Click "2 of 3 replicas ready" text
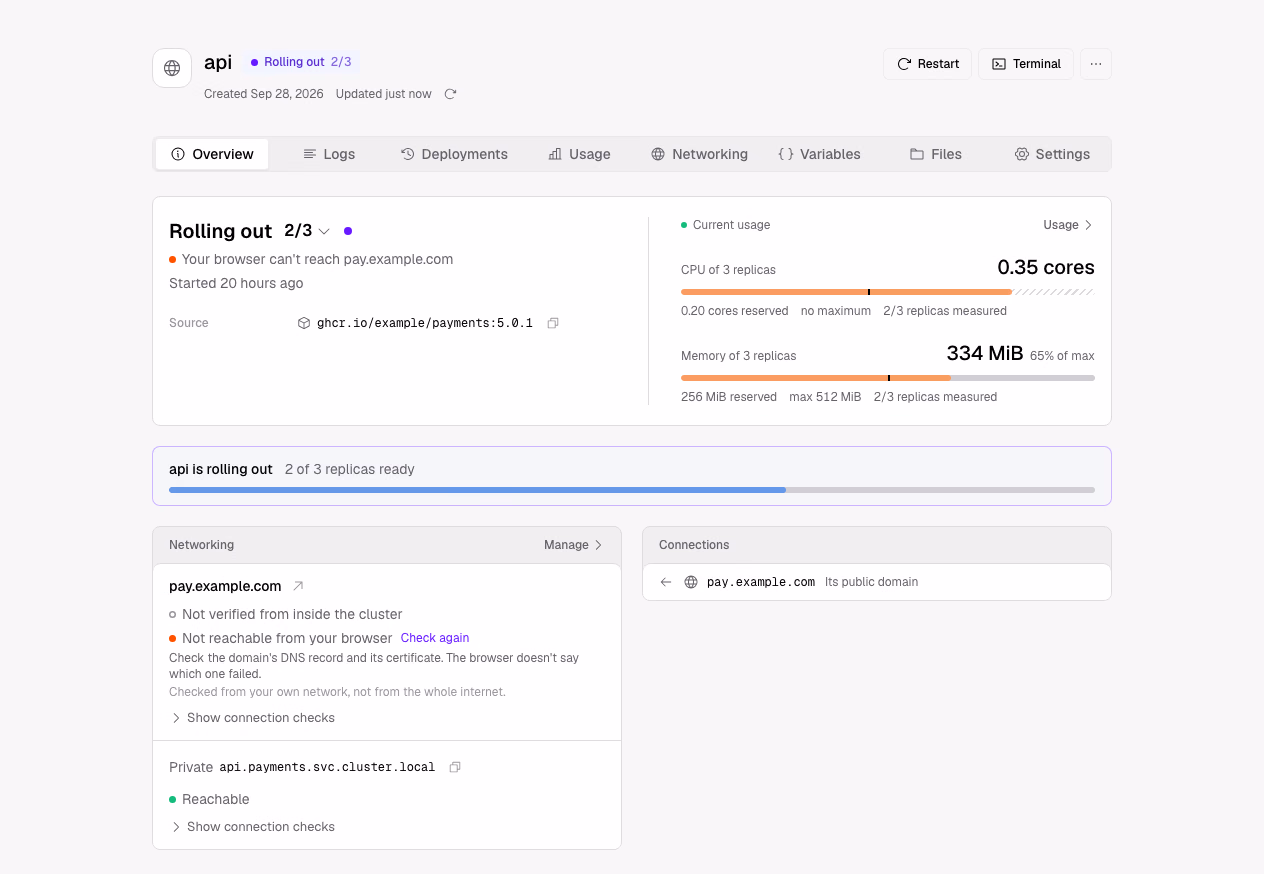Viewport: 1264px width, 874px height. pos(349,469)
